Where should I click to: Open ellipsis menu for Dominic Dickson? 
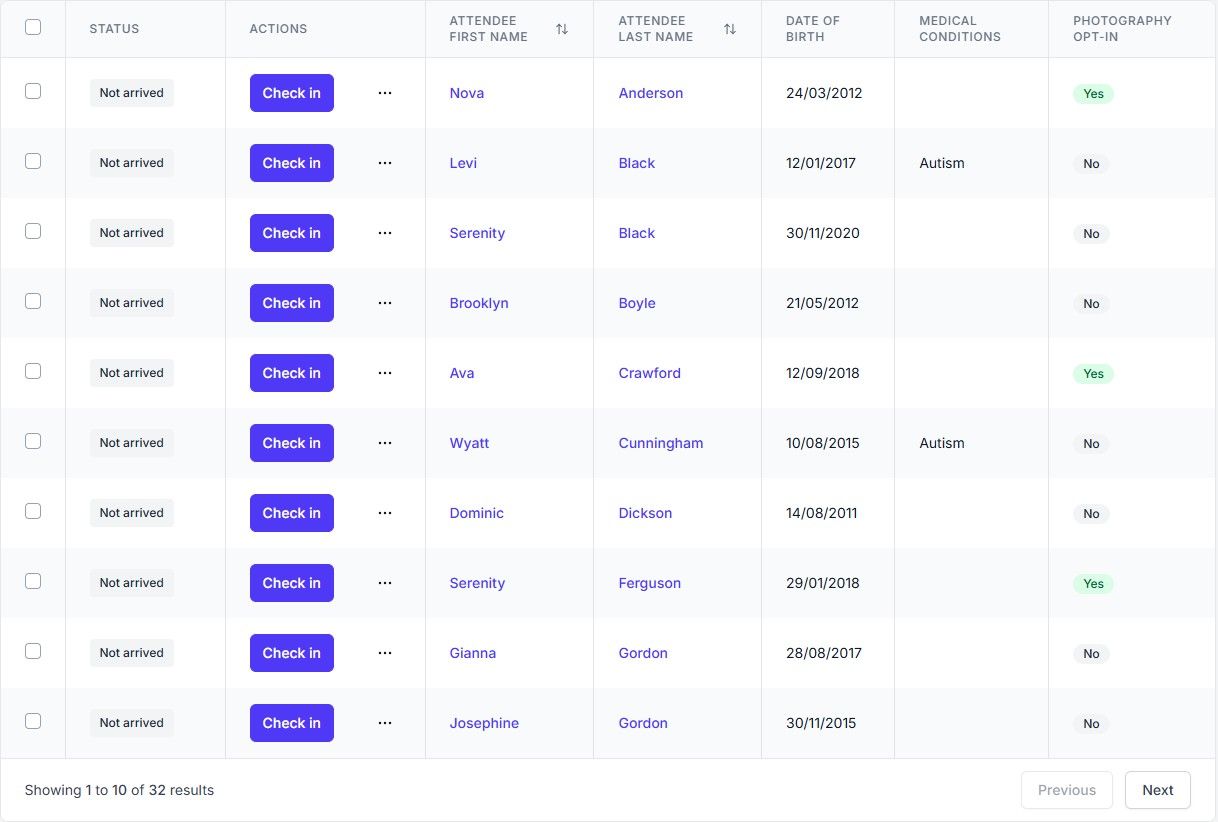(x=385, y=513)
